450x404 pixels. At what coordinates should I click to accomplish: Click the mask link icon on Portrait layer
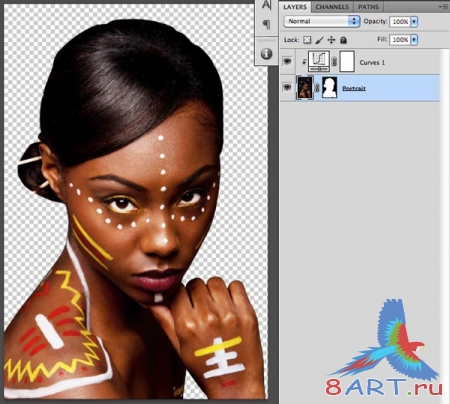pos(317,88)
